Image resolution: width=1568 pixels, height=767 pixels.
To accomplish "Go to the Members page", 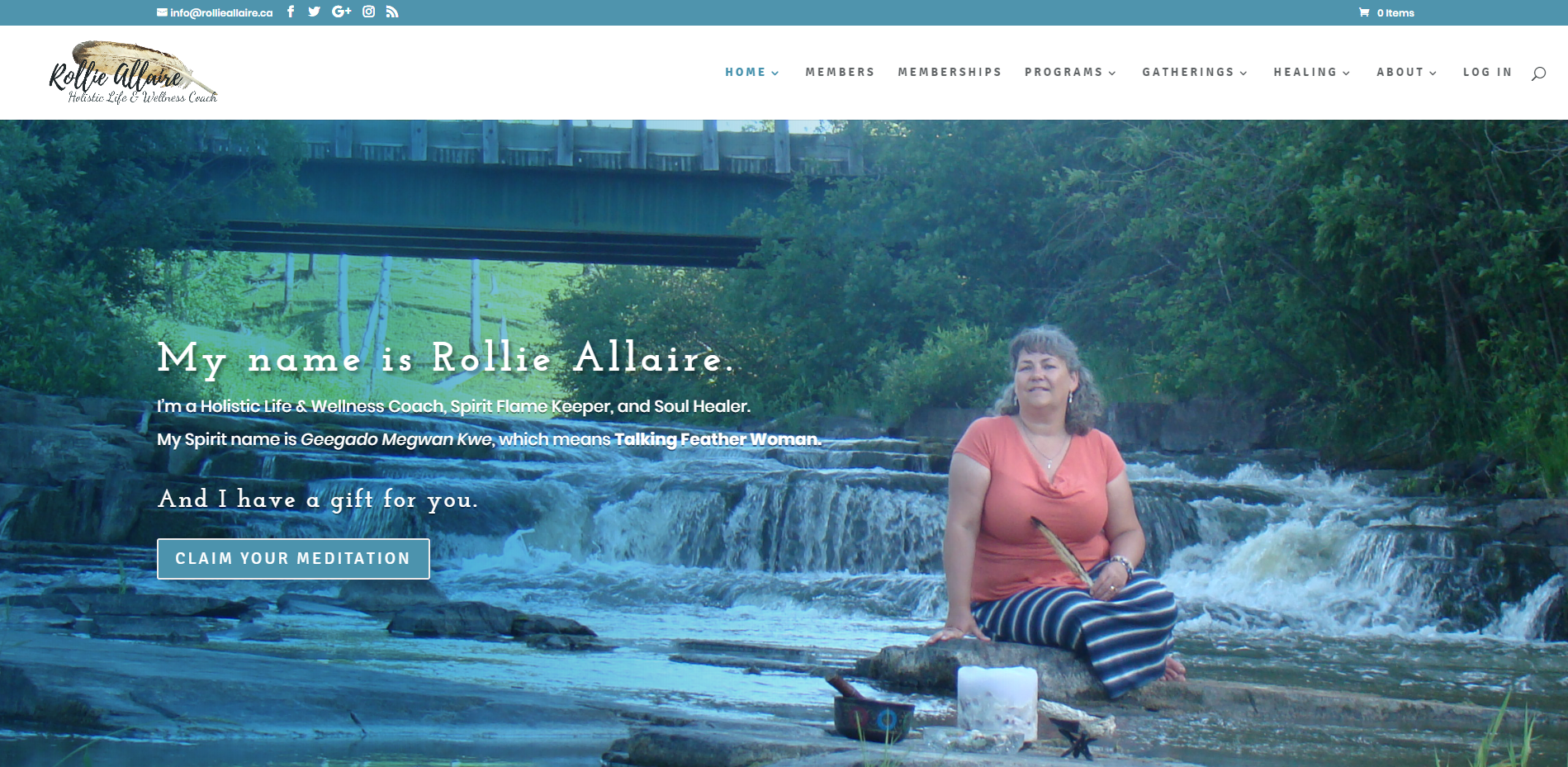I will click(840, 73).
